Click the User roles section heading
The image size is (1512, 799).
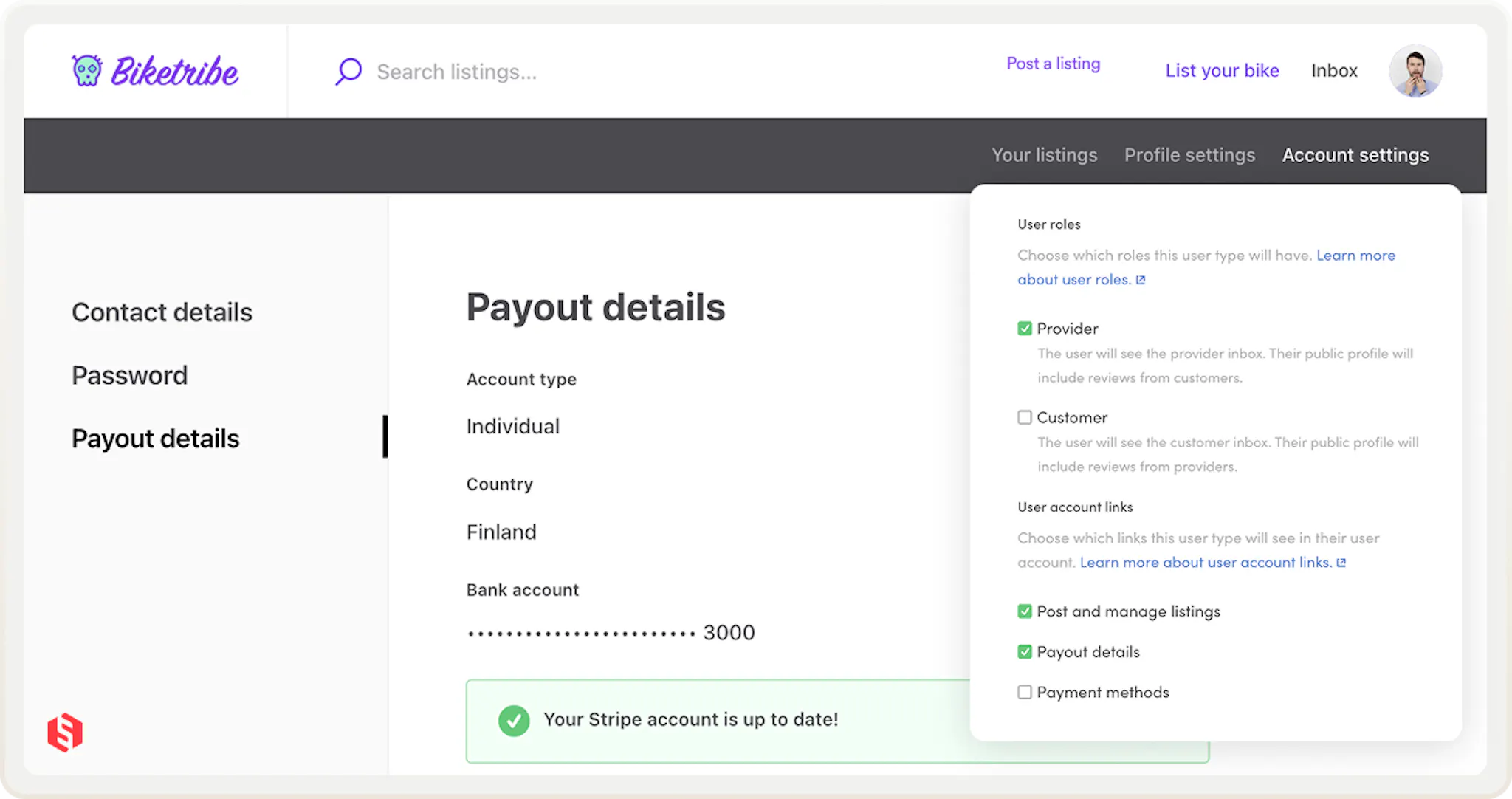click(1049, 224)
